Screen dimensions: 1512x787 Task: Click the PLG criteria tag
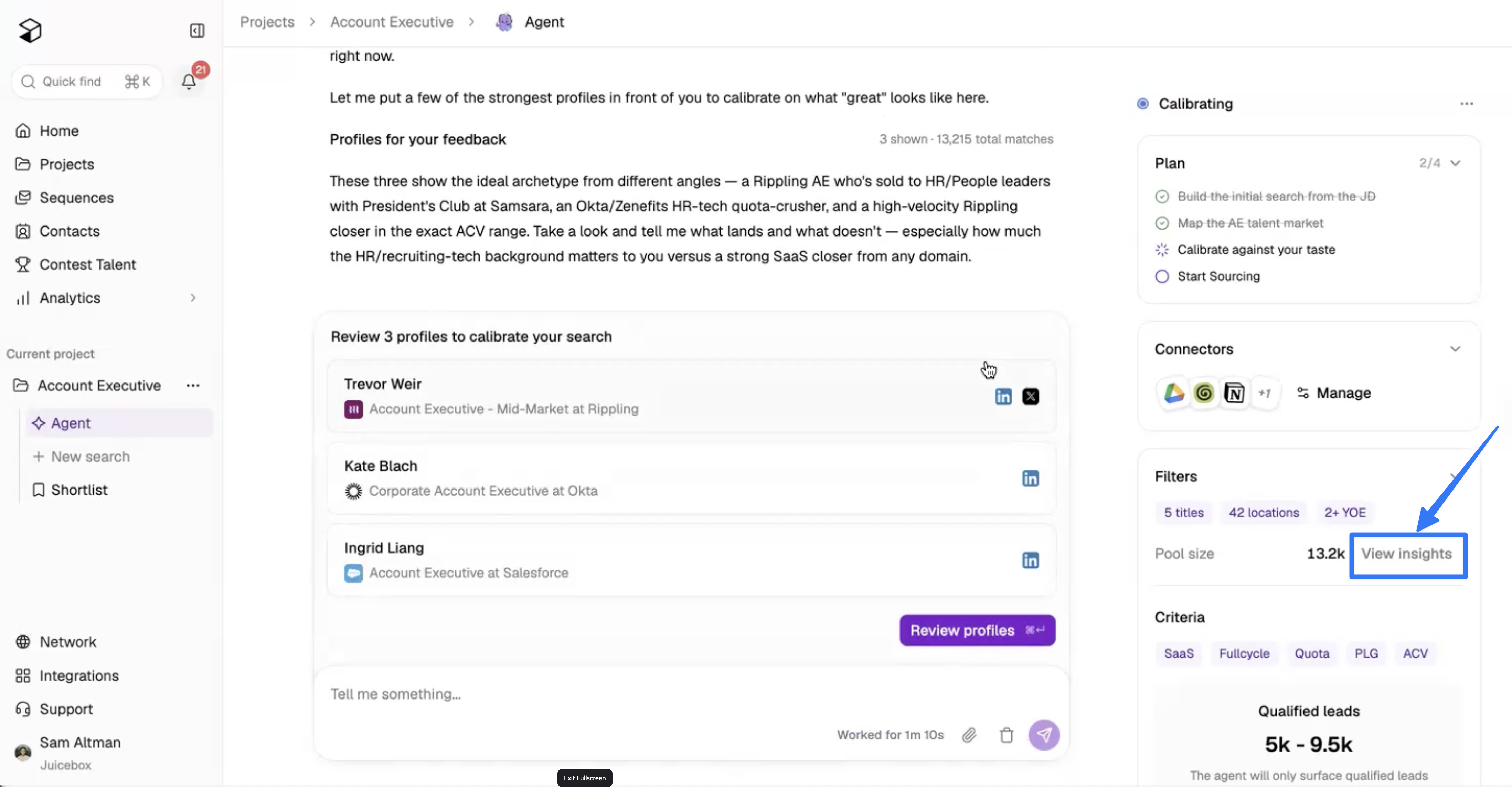(x=1366, y=654)
